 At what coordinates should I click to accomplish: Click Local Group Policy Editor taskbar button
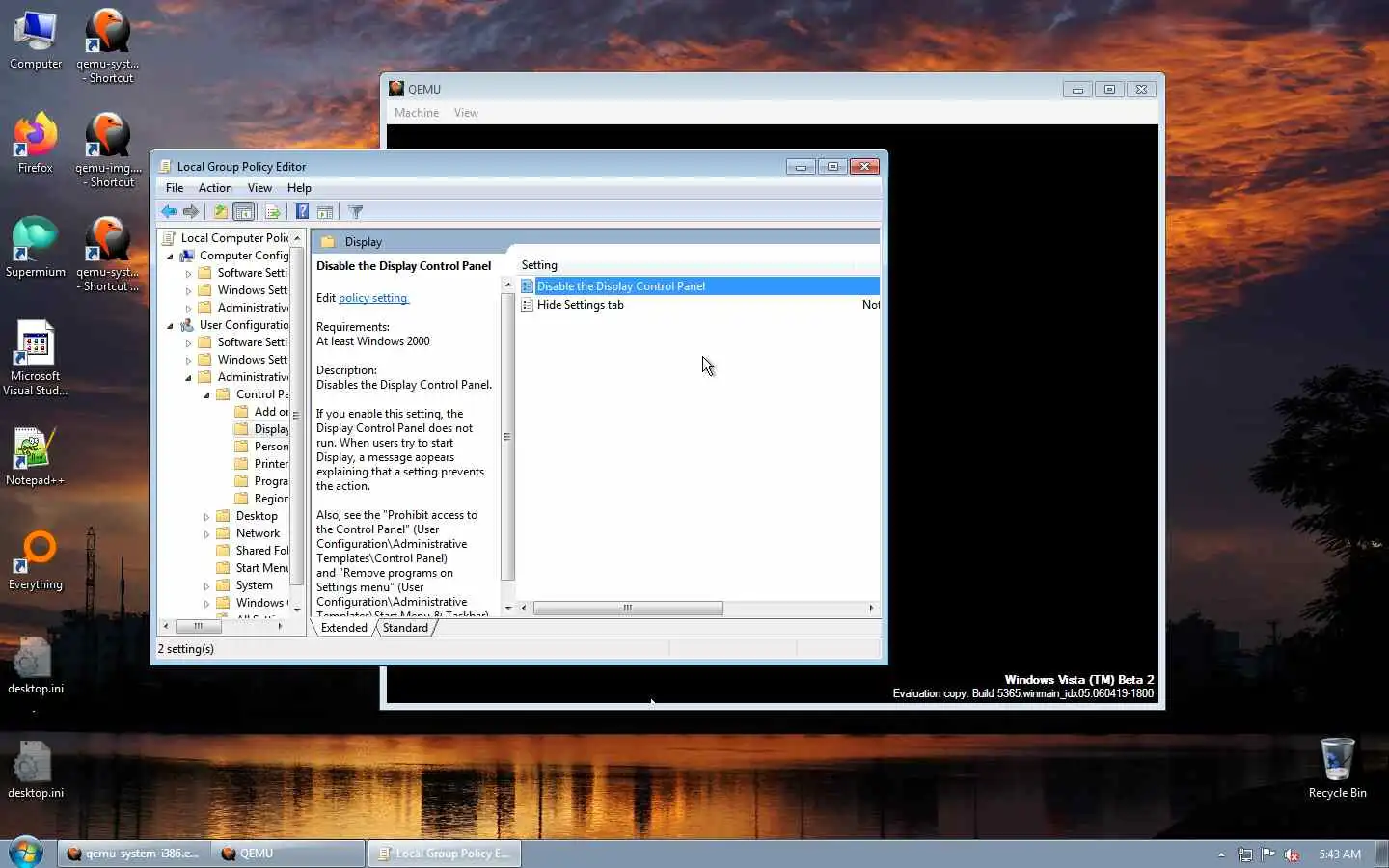click(444, 854)
